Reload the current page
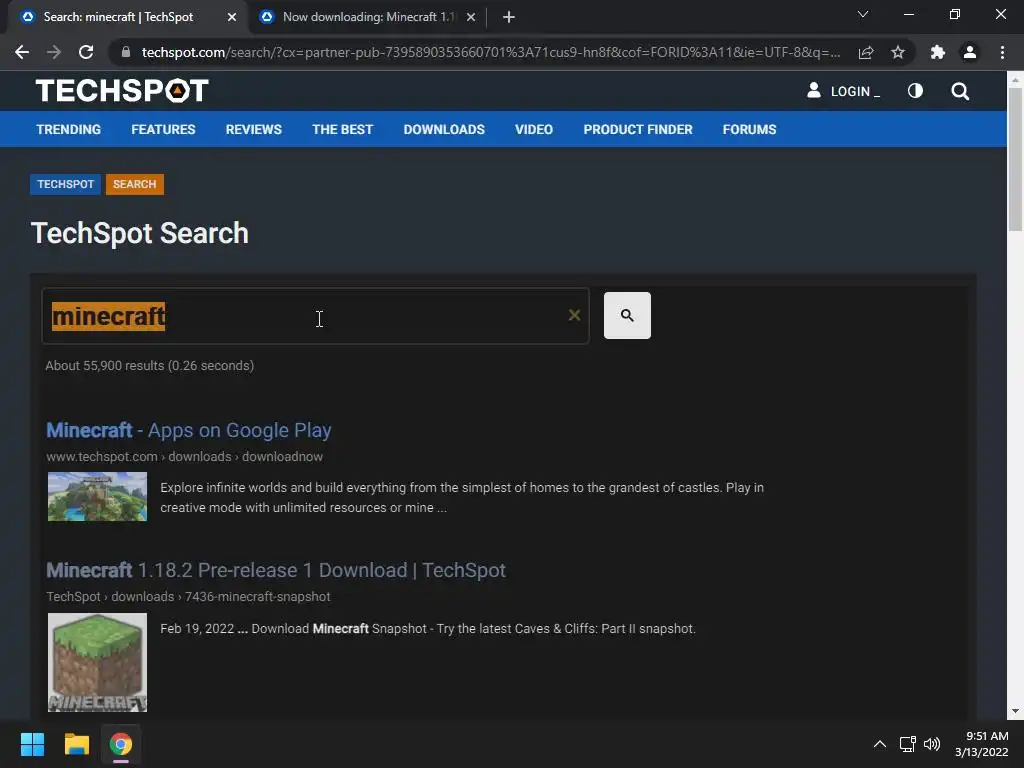The image size is (1024, 768). 86,52
